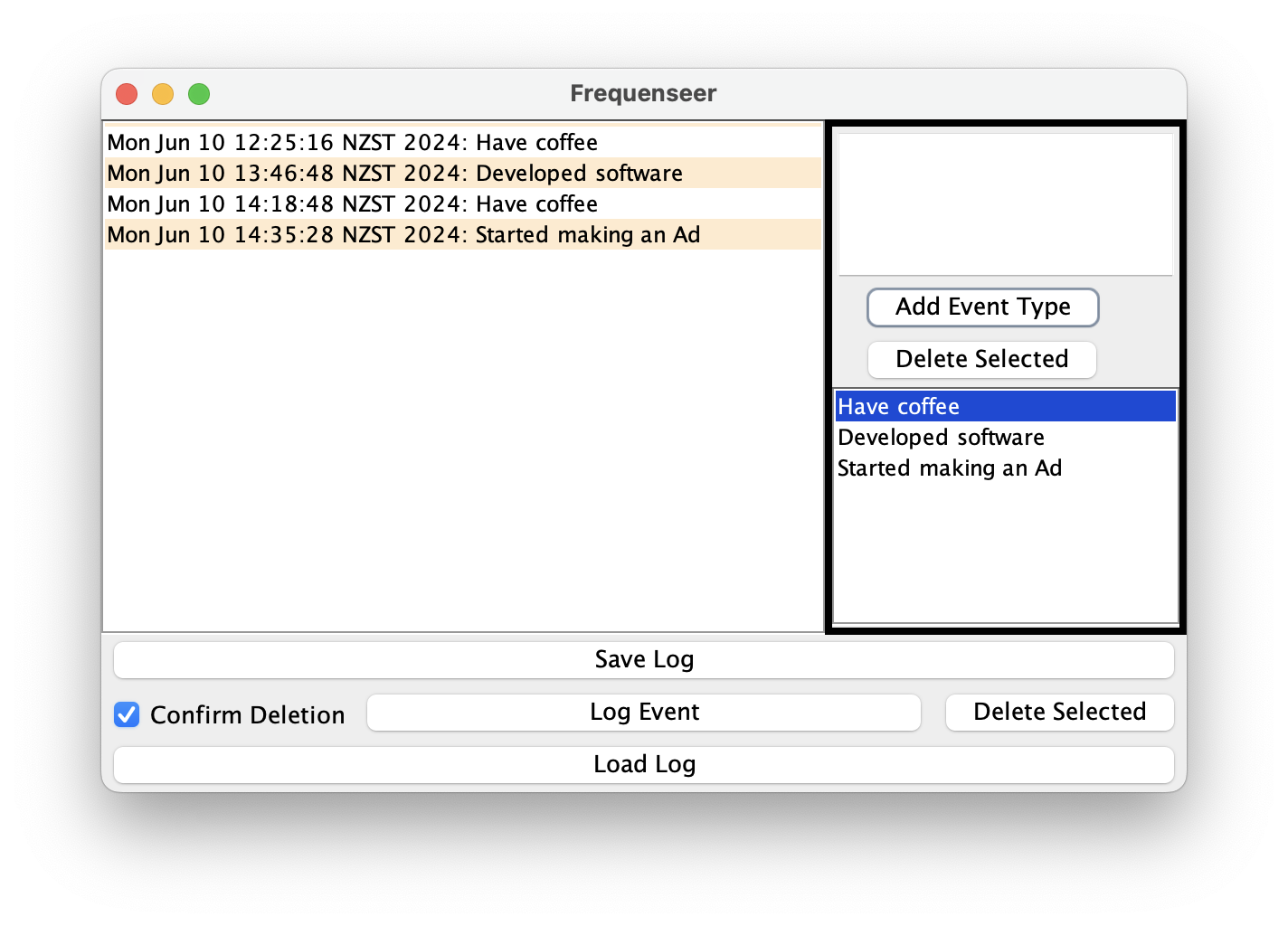Uncheck the Confirm Deletion checkbox
1288x926 pixels.
[127, 714]
